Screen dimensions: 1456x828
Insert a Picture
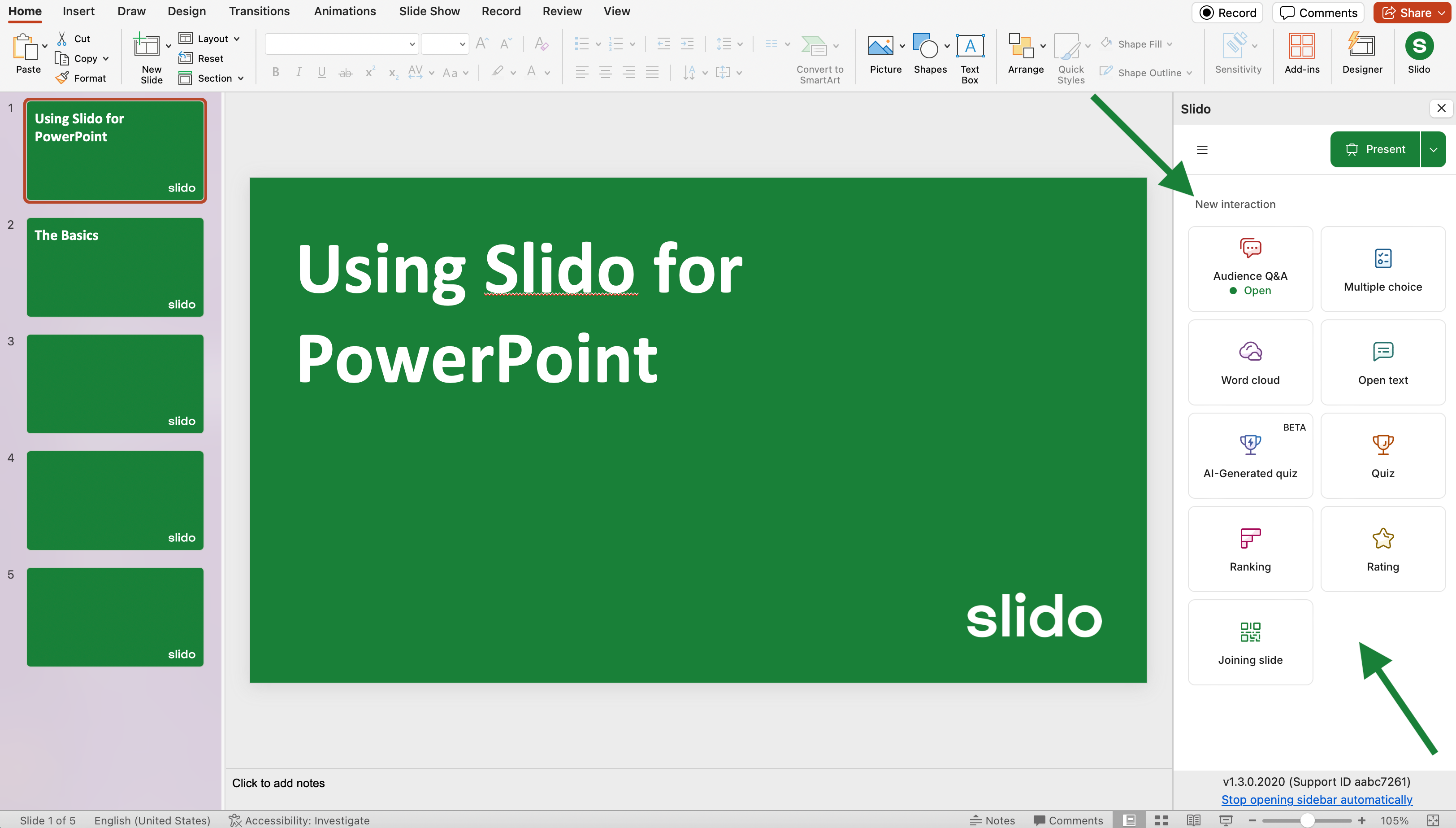coord(885,54)
